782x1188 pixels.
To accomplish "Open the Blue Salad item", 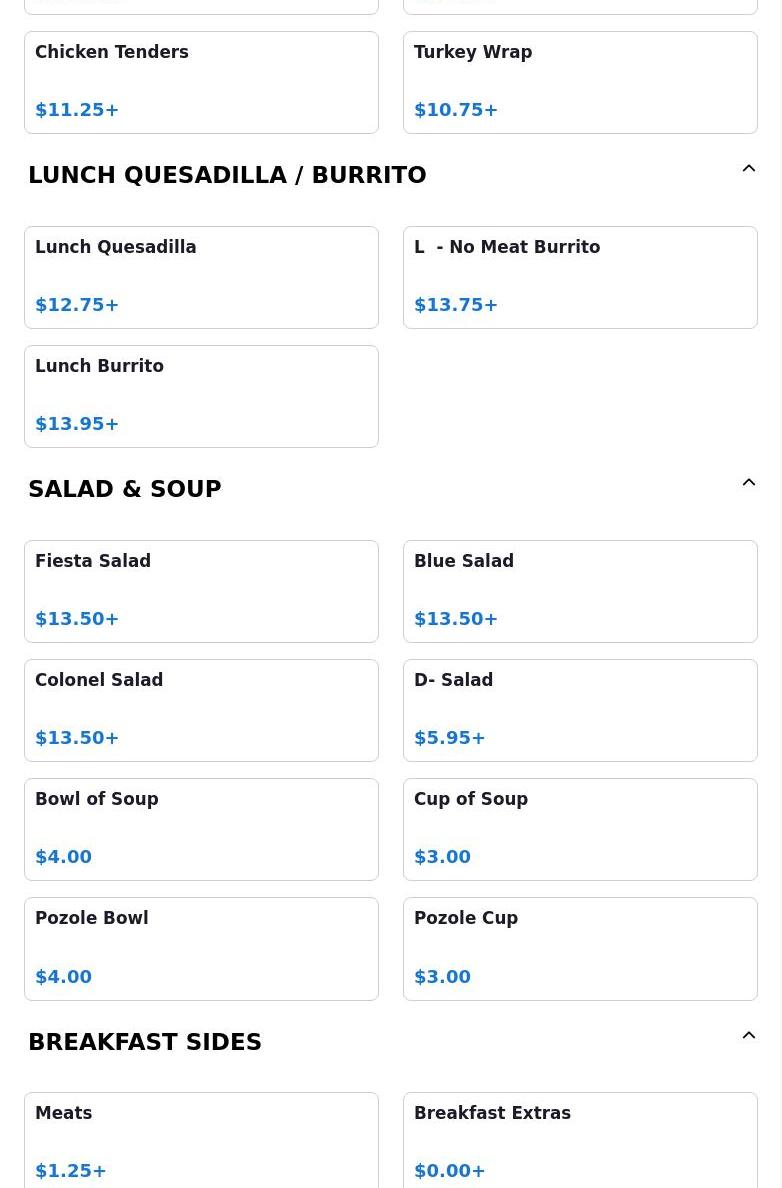I will 580,591.
